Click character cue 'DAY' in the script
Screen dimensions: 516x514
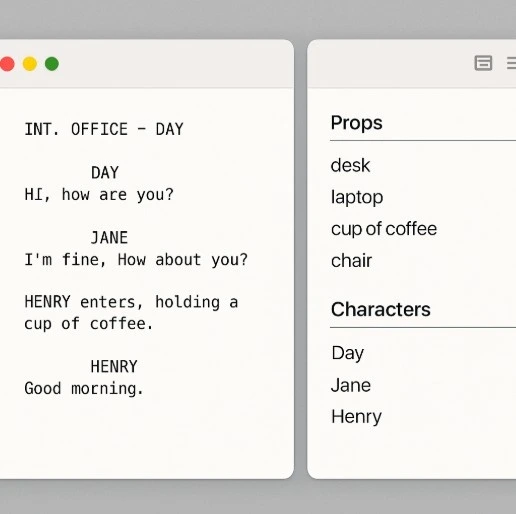pos(105,173)
